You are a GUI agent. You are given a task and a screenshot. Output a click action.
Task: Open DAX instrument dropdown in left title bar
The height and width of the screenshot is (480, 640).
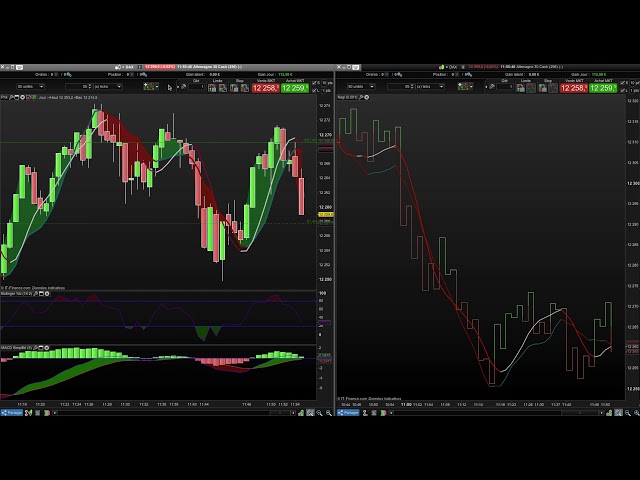click(x=125, y=67)
